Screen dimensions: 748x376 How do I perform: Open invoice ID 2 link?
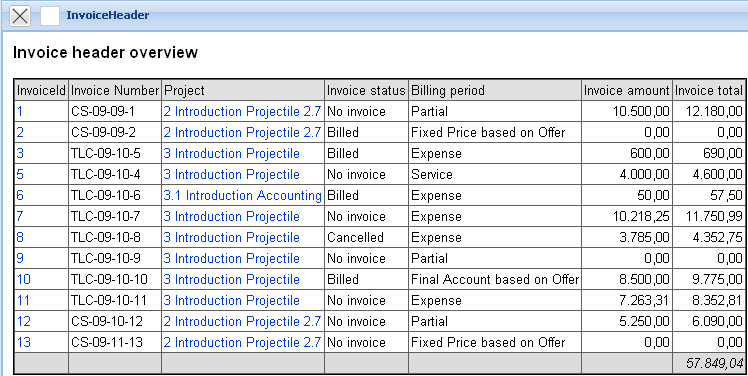(20, 133)
